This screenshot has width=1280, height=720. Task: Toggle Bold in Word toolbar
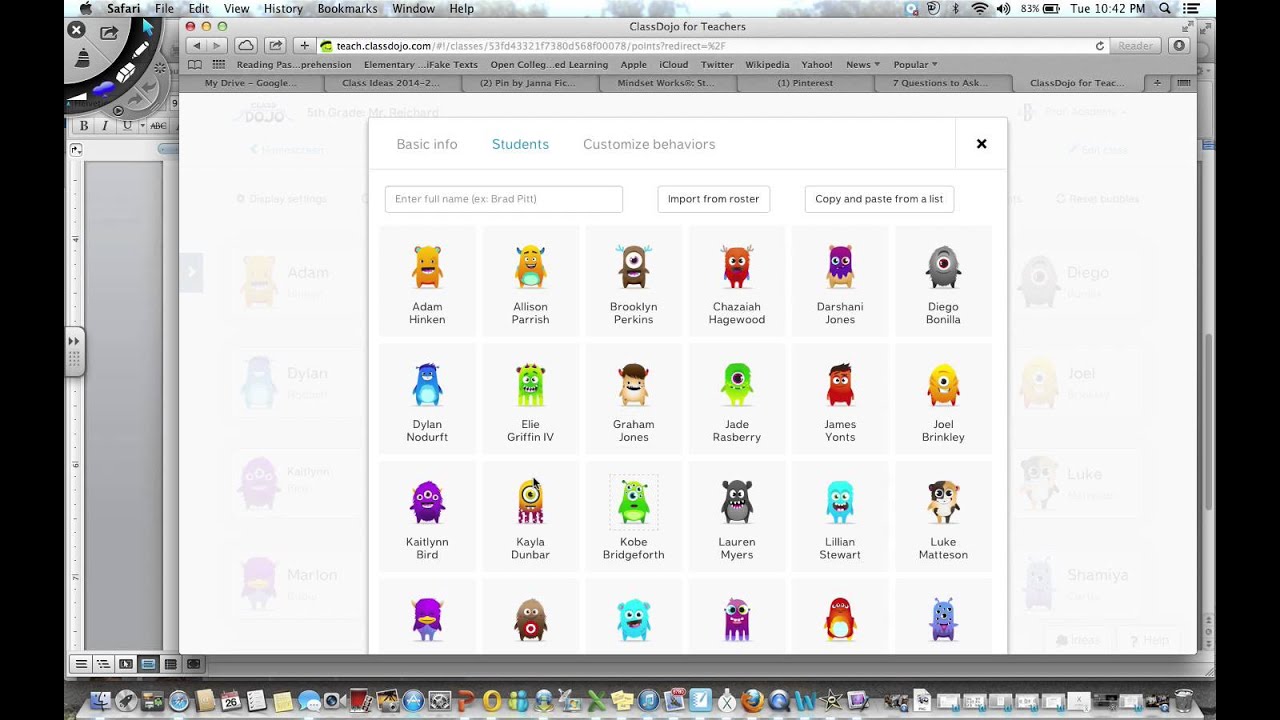(x=84, y=126)
